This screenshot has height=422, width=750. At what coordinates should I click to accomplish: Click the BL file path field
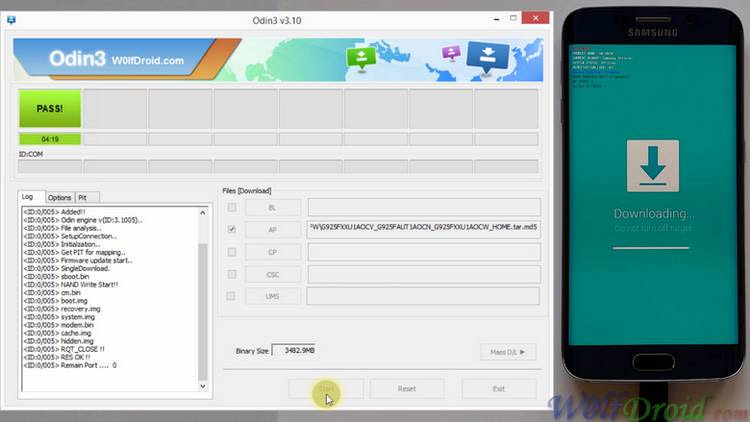[x=424, y=207]
